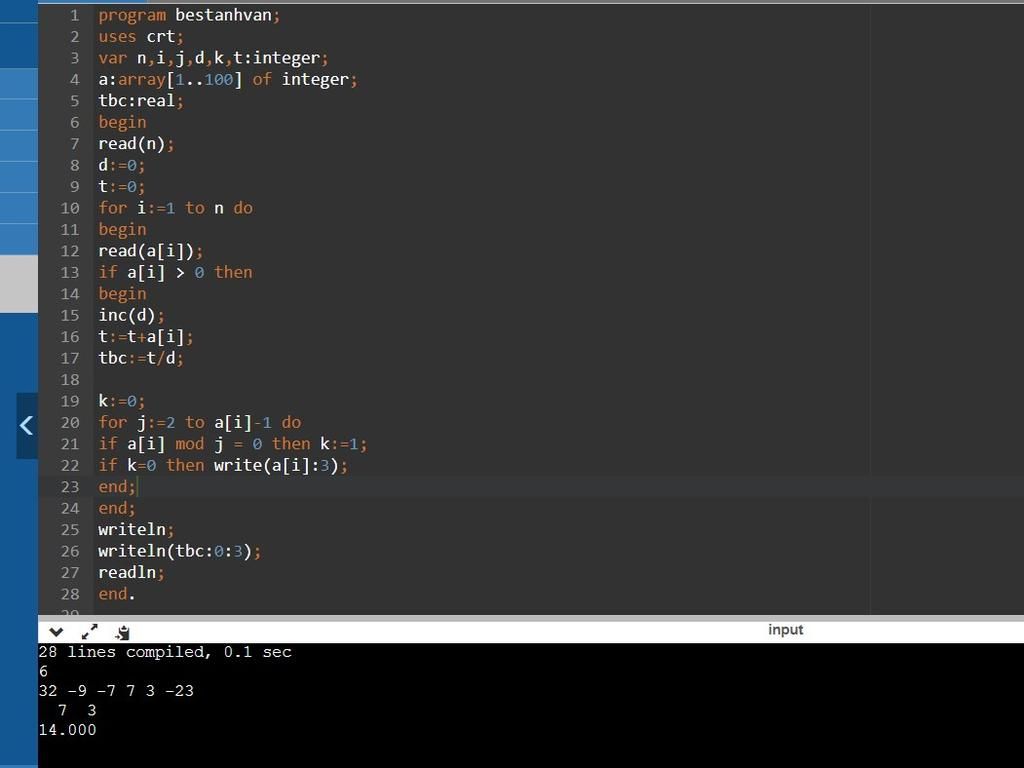Click the line 'if a[i] mod j = 0 then k:=1;'
The height and width of the screenshot is (768, 1024).
point(232,444)
